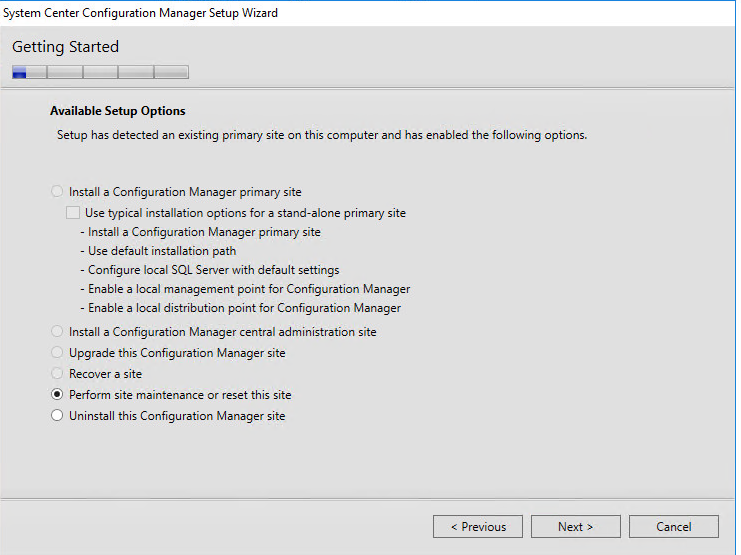The height and width of the screenshot is (555, 741).
Task: Click Enable a local distribution point line
Action: [241, 308]
